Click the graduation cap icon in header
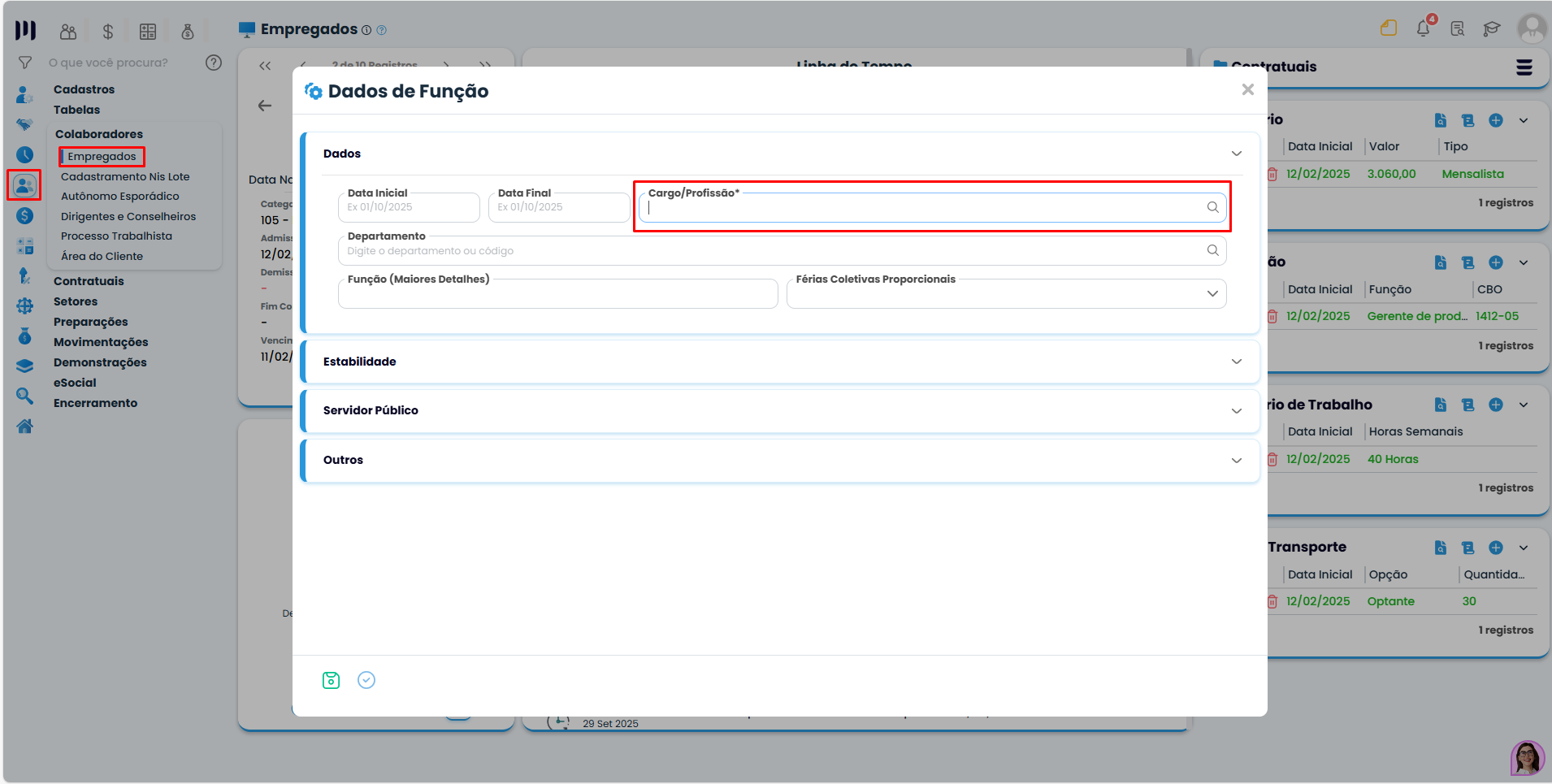The image size is (1552, 784). point(1491,29)
